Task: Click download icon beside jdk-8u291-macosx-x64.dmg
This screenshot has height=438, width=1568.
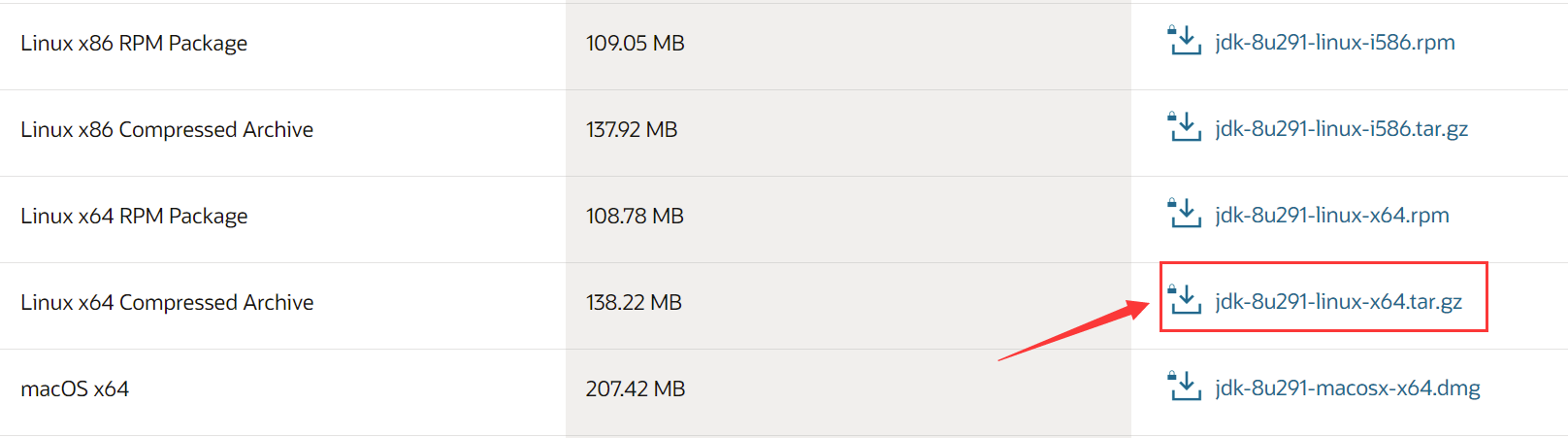Action: (x=1184, y=387)
